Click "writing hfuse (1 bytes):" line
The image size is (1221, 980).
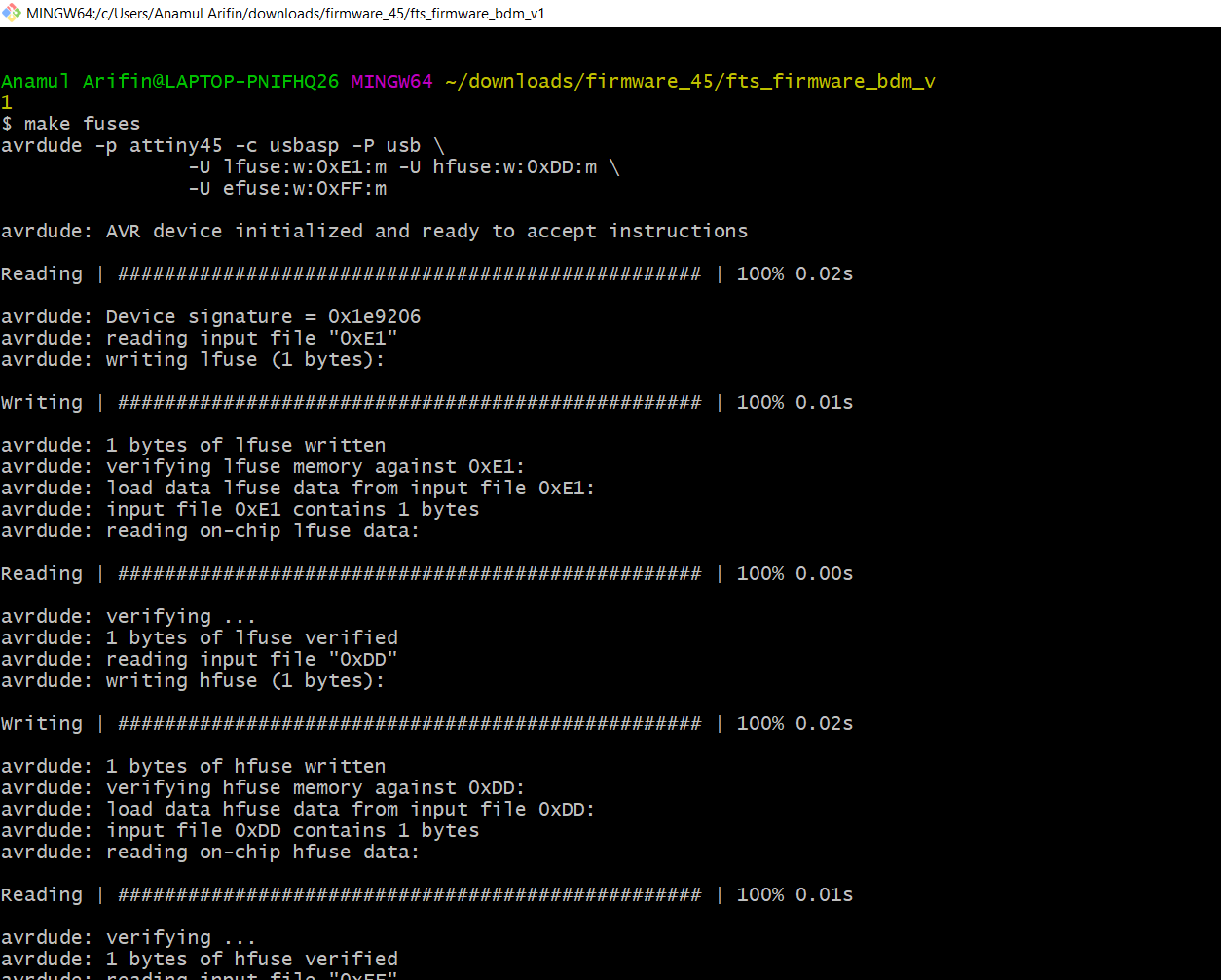tap(194, 681)
